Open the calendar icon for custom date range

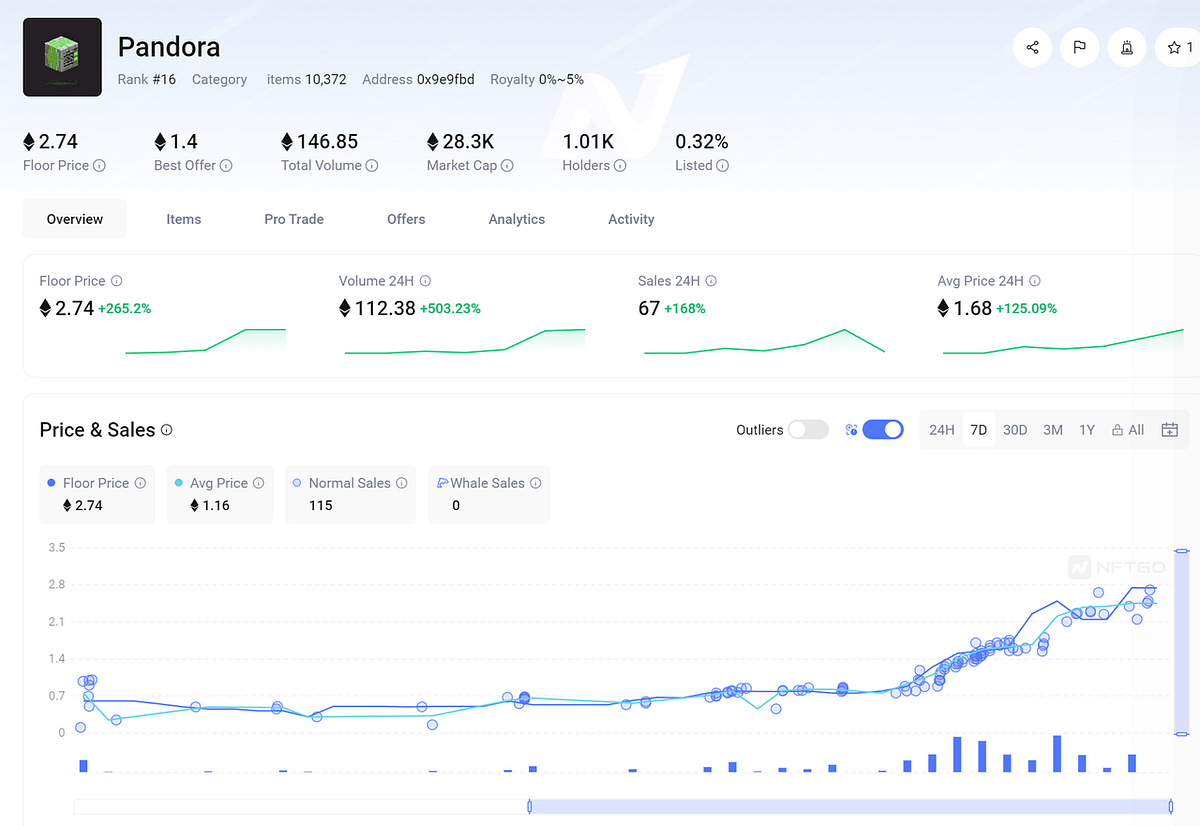(x=1169, y=429)
